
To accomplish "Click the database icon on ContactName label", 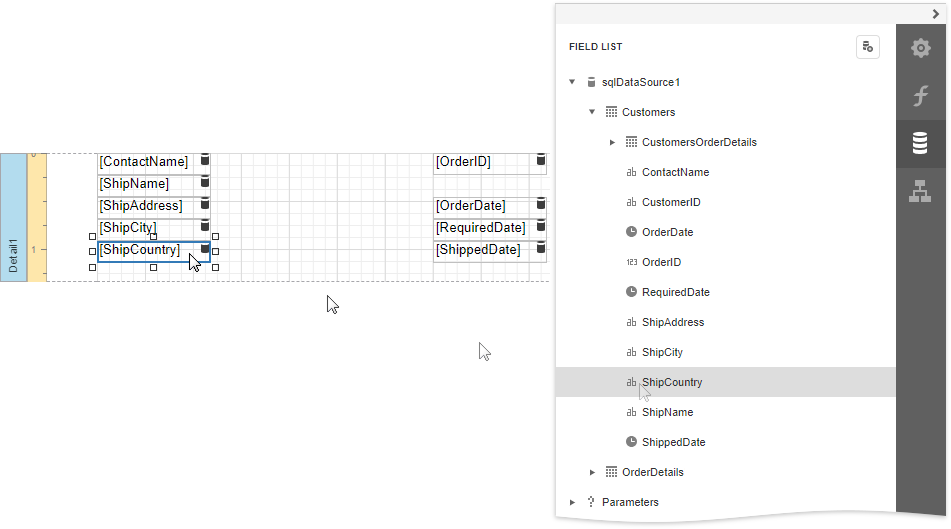I will click(x=205, y=160).
